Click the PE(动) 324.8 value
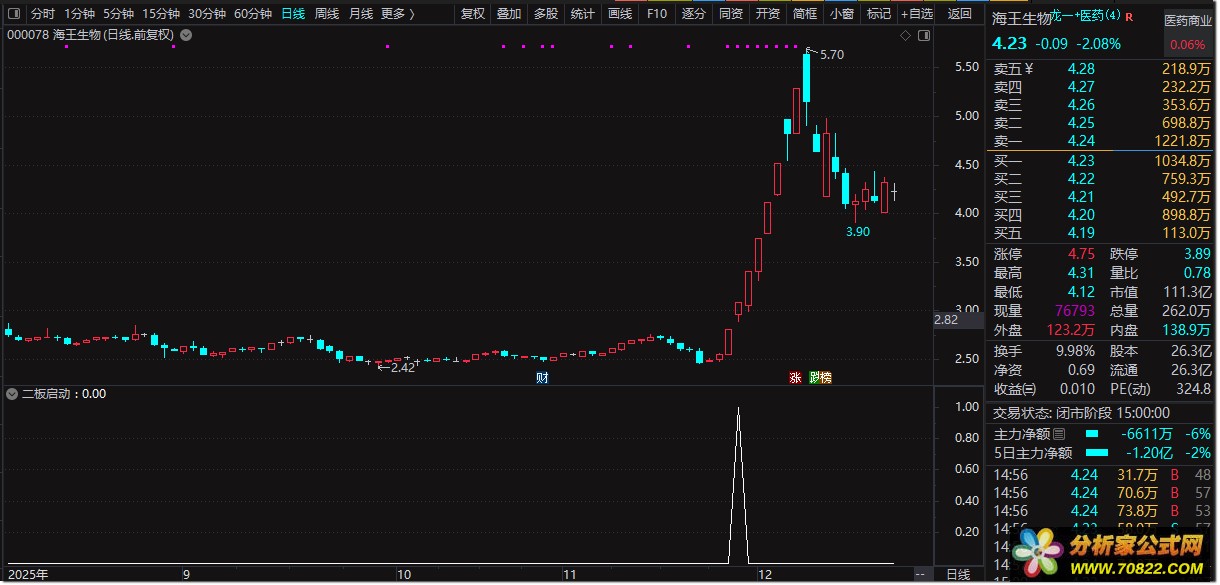The width and height of the screenshot is (1220, 585). coord(1193,389)
